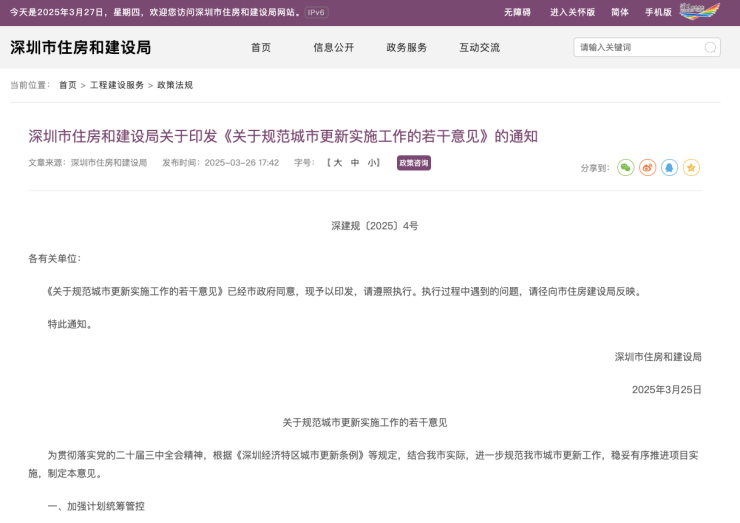
Task: Set font size to medium (中)
Action: pos(355,162)
